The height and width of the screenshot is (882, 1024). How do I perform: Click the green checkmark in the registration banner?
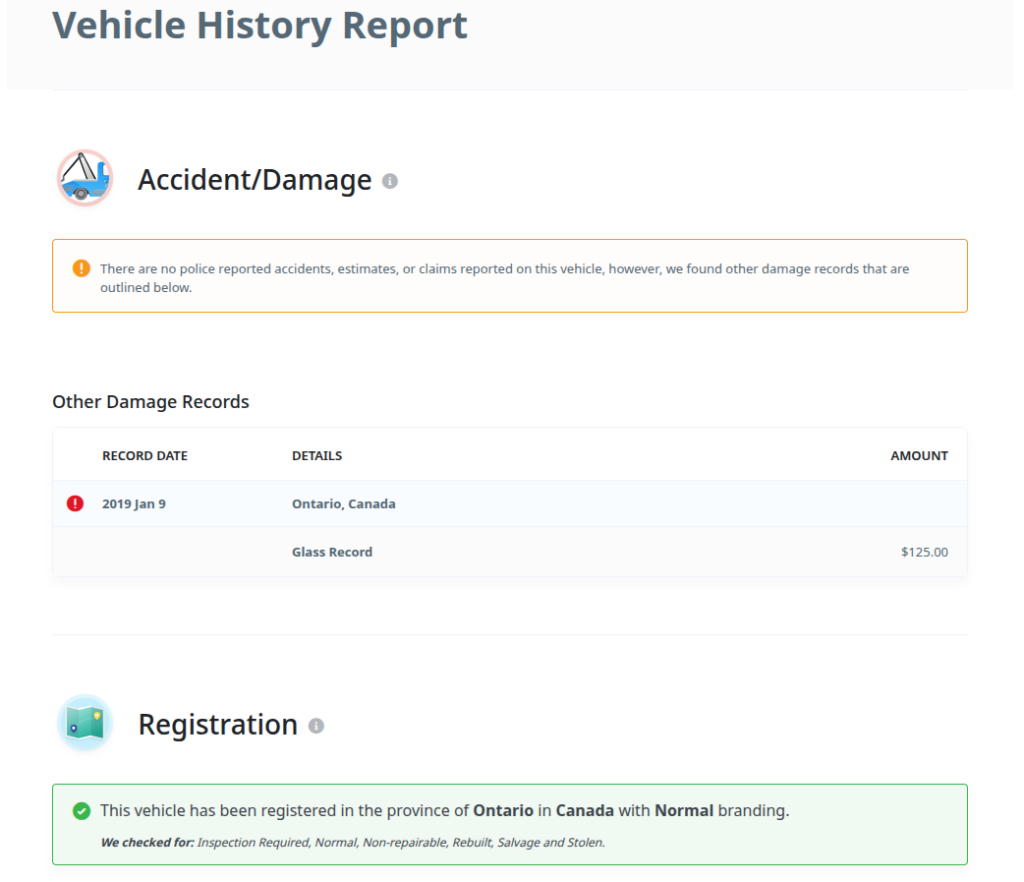pyautogui.click(x=81, y=811)
